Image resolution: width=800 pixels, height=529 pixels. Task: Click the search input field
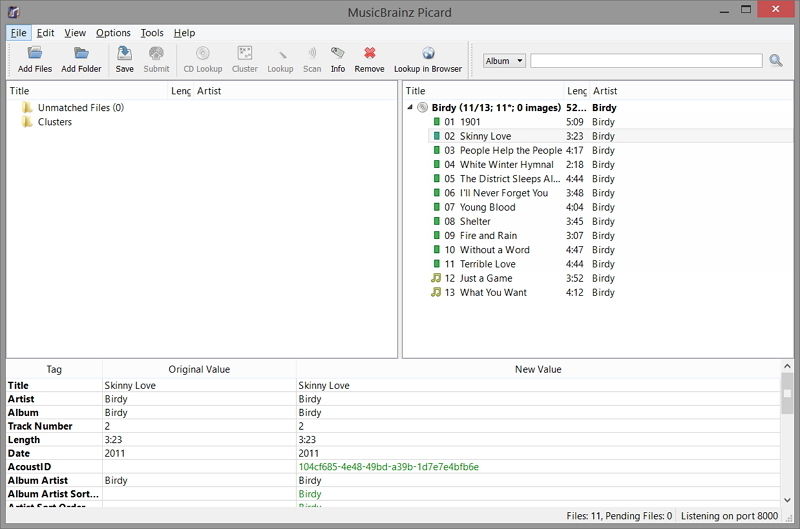646,61
